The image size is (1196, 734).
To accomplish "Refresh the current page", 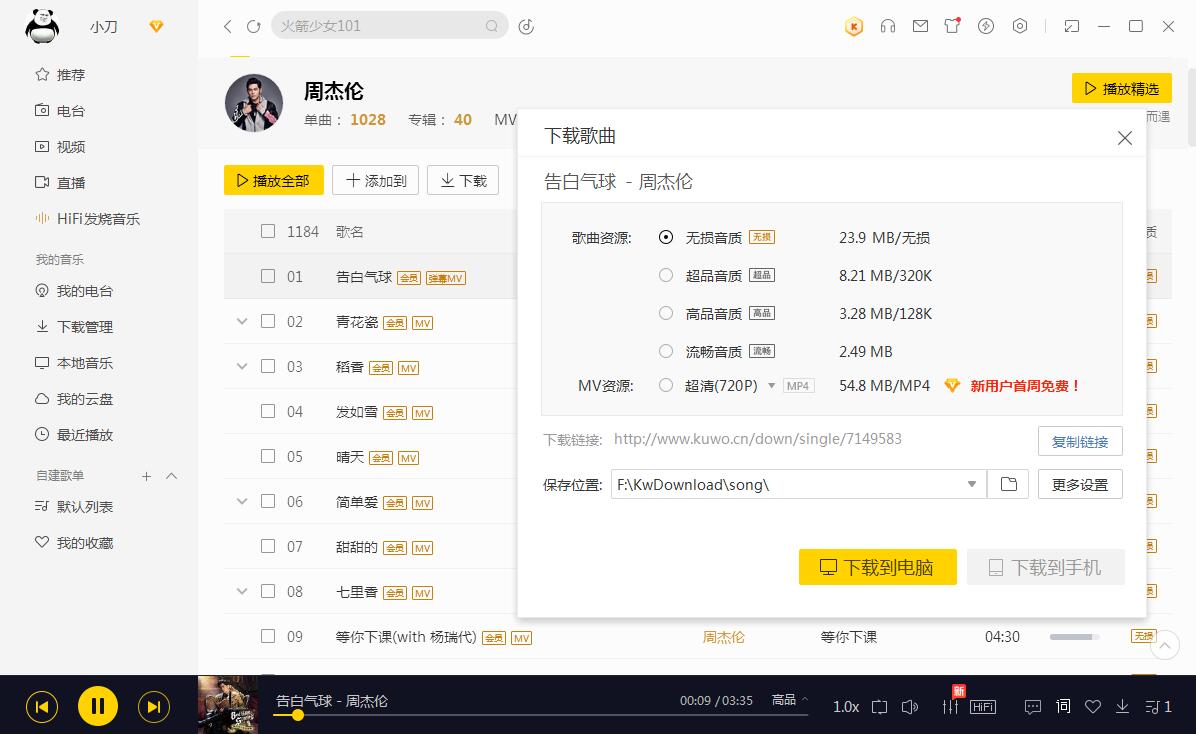I will [253, 27].
